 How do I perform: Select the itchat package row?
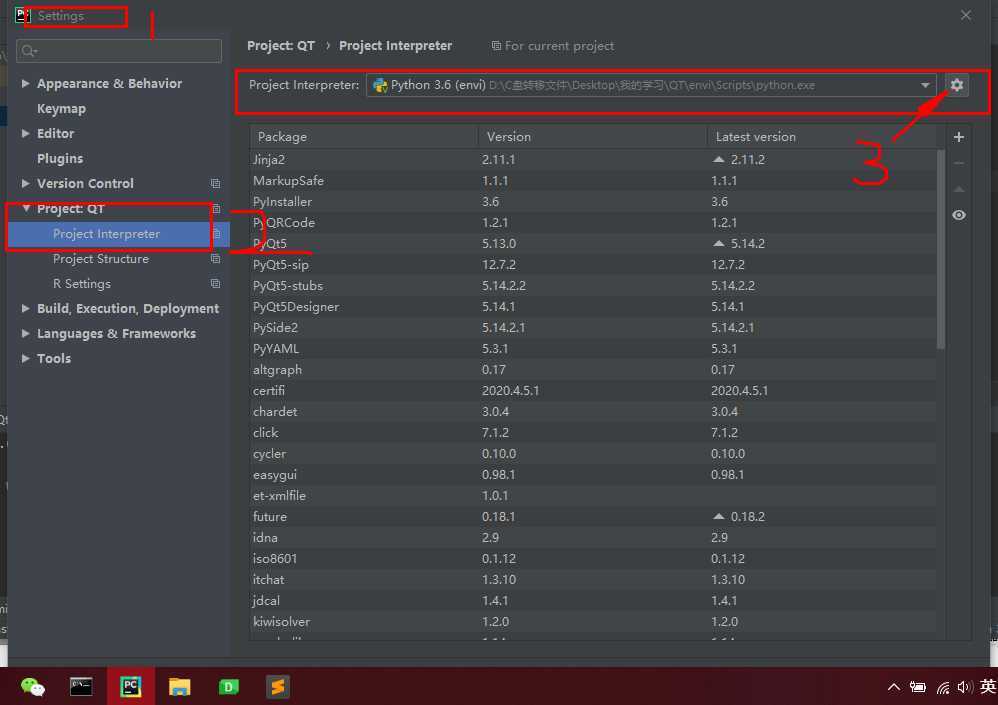(593, 579)
